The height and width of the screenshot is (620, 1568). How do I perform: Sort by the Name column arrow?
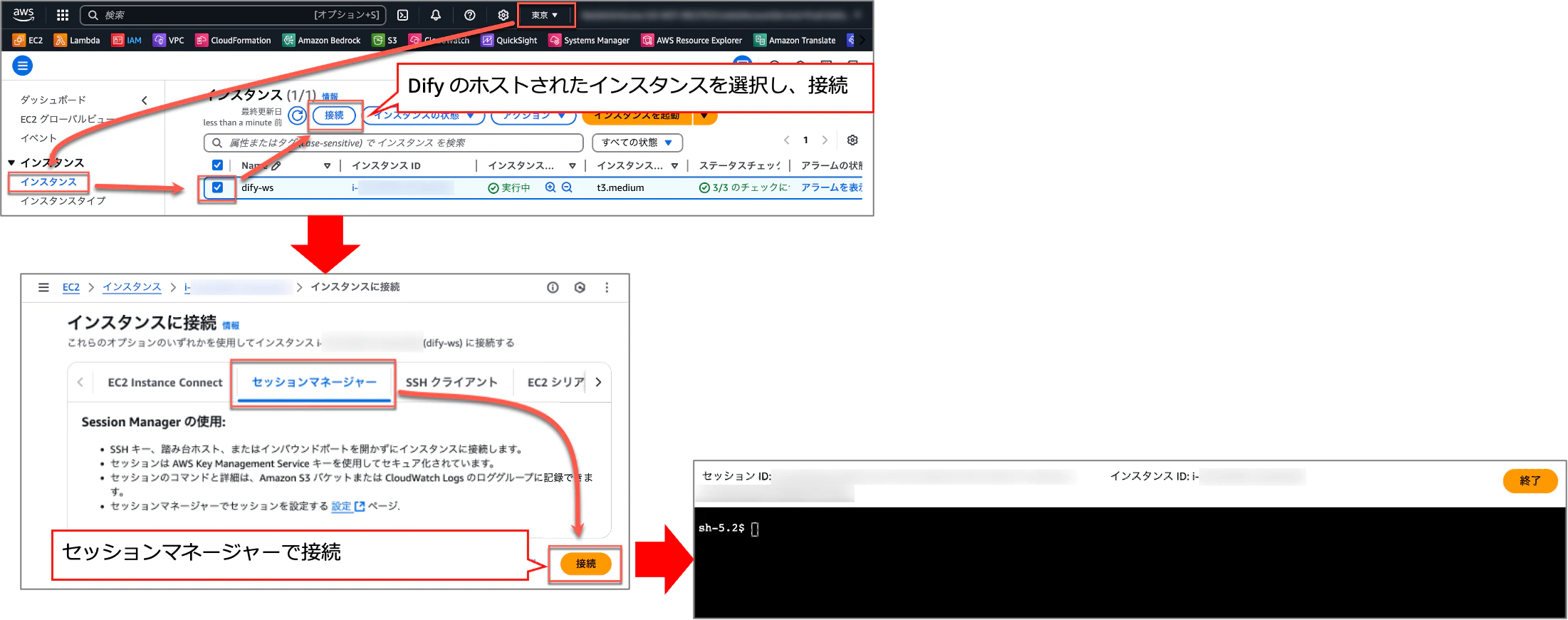(327, 166)
